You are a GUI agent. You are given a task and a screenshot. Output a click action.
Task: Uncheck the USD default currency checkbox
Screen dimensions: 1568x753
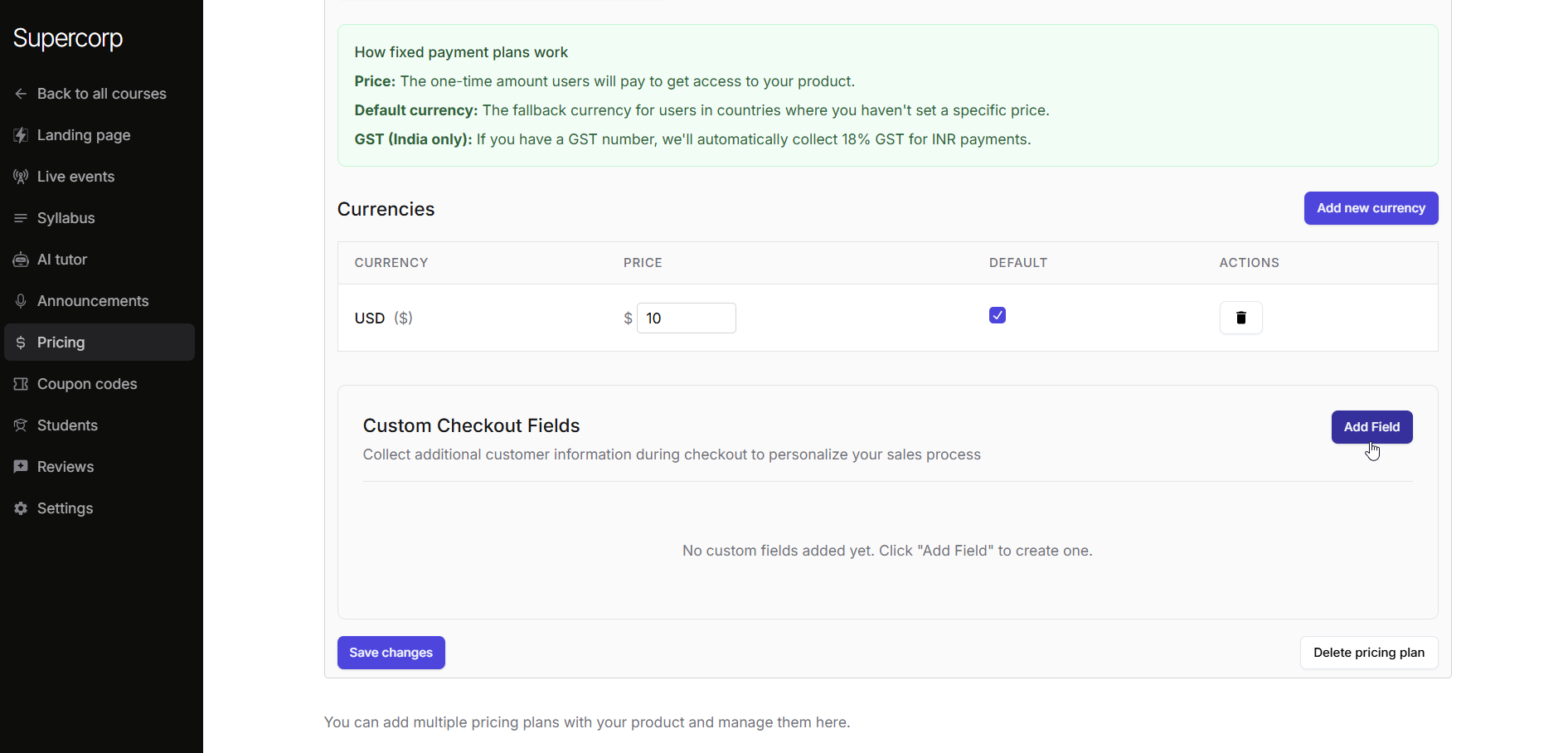point(997,315)
